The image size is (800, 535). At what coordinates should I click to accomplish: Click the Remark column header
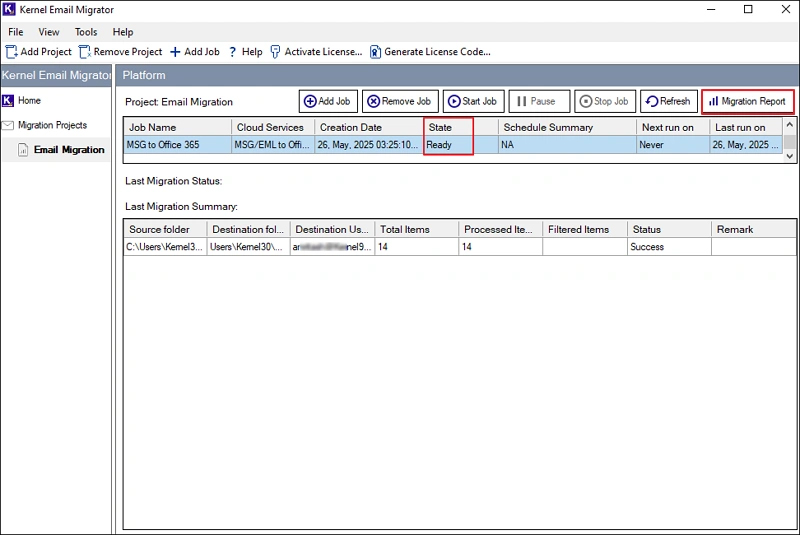754,230
